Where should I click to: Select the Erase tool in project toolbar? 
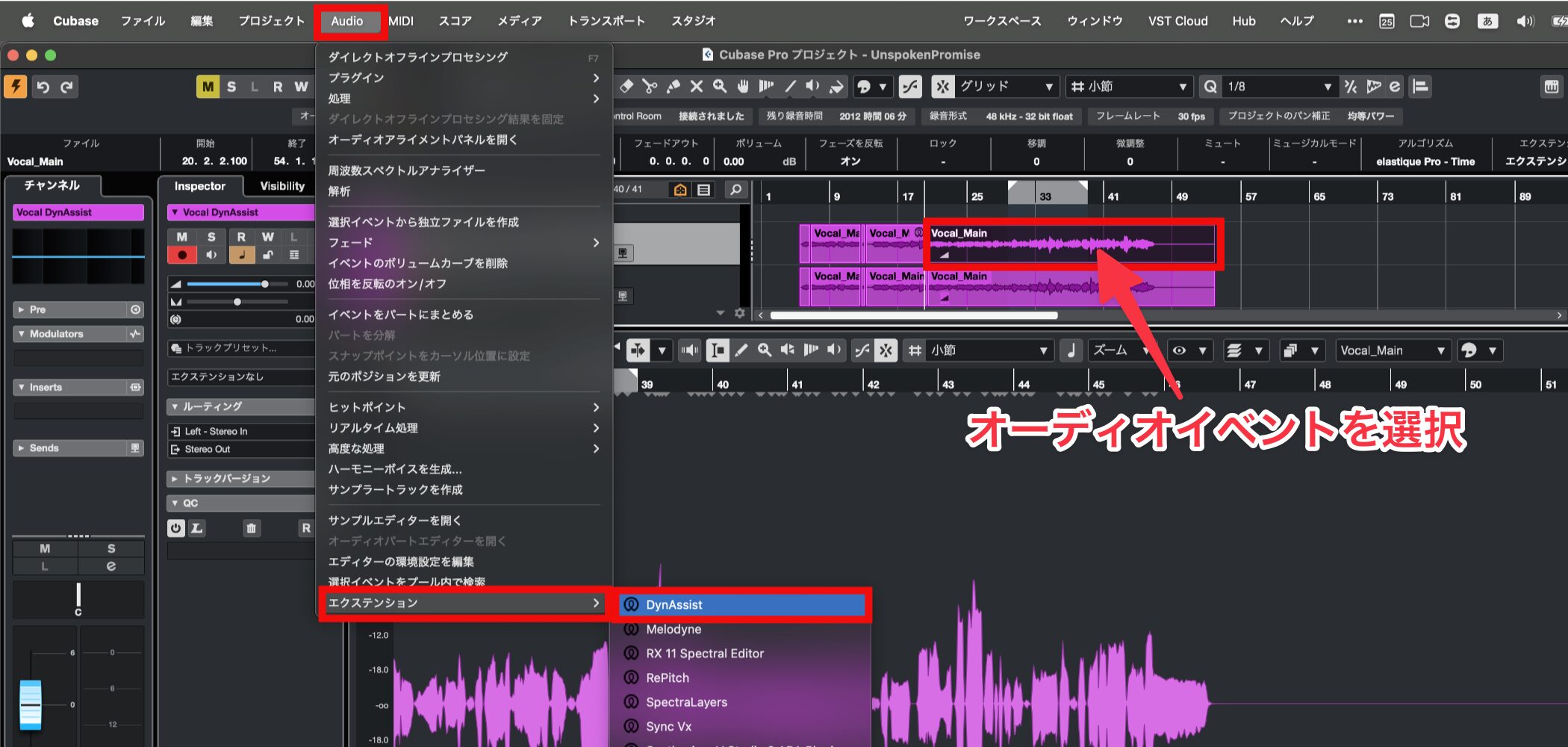click(626, 87)
